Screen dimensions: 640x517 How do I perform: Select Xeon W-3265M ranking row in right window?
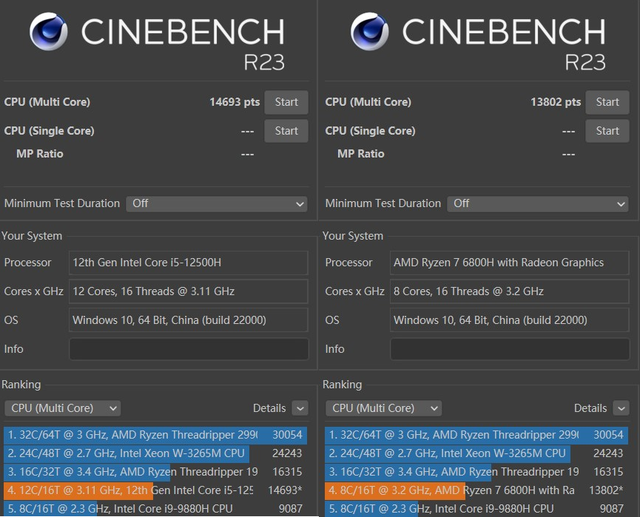click(476, 453)
